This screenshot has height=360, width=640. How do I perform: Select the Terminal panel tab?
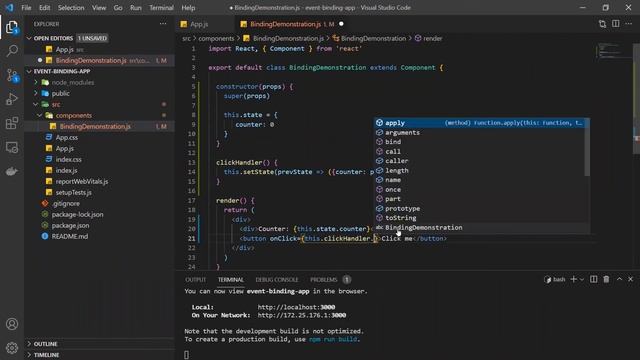click(231, 280)
